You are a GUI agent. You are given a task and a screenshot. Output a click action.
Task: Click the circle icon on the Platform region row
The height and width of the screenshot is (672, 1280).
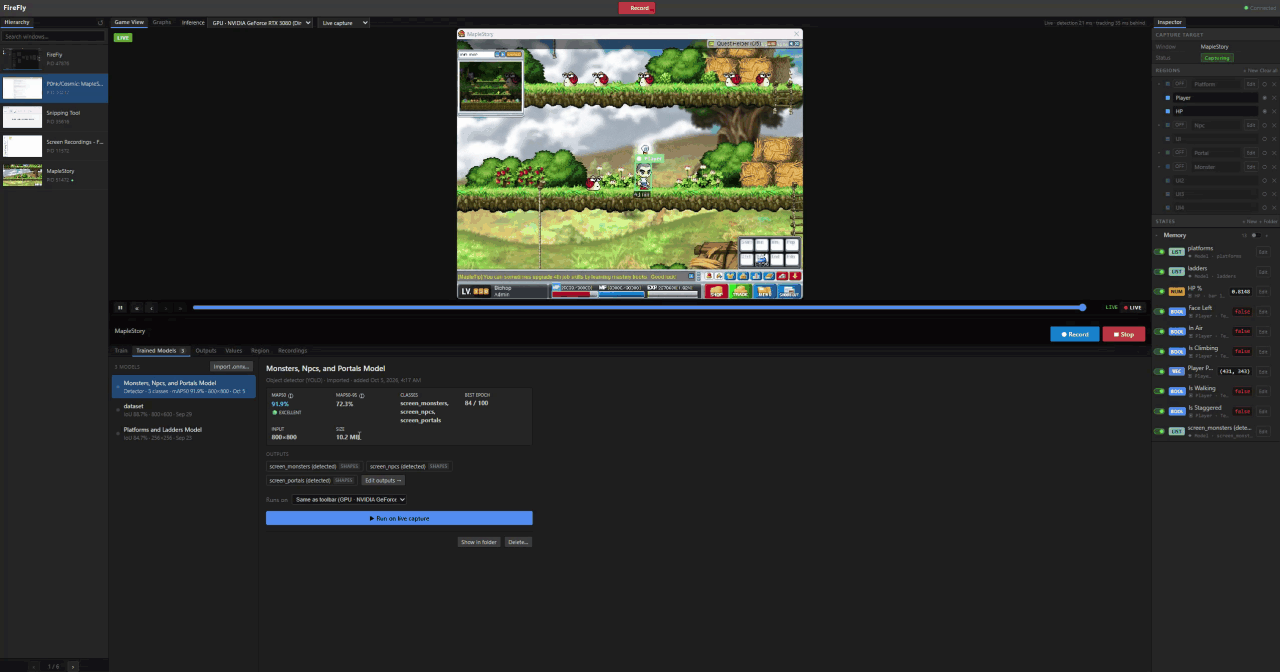[x=1264, y=84]
